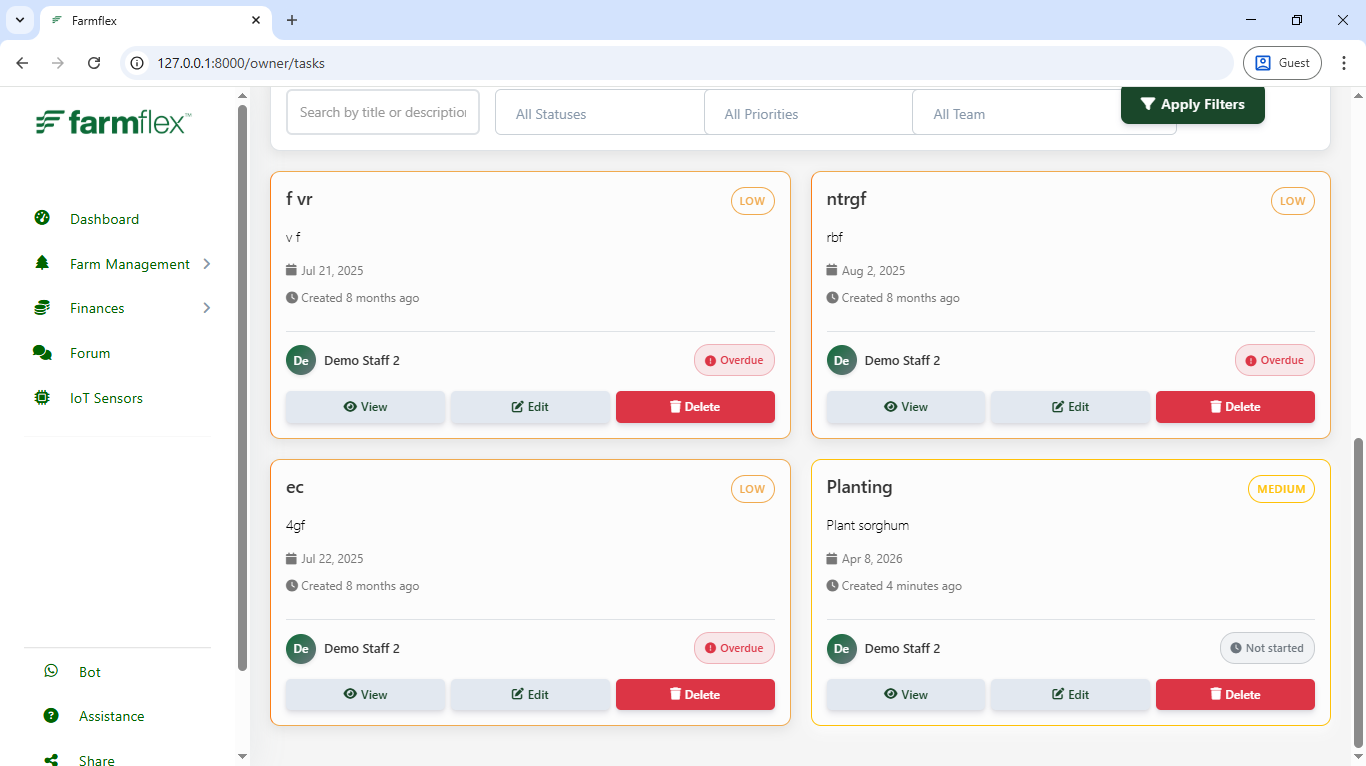Click the MEDIUM priority badge on Planting
The height and width of the screenshot is (766, 1366).
1281,489
